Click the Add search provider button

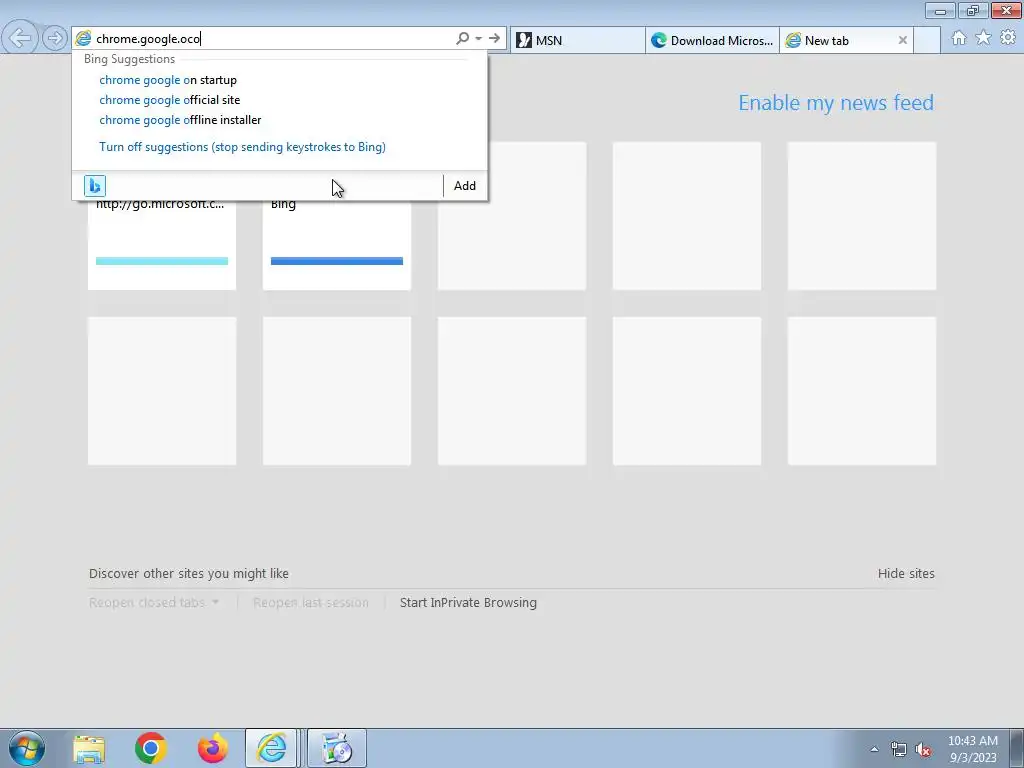465,185
